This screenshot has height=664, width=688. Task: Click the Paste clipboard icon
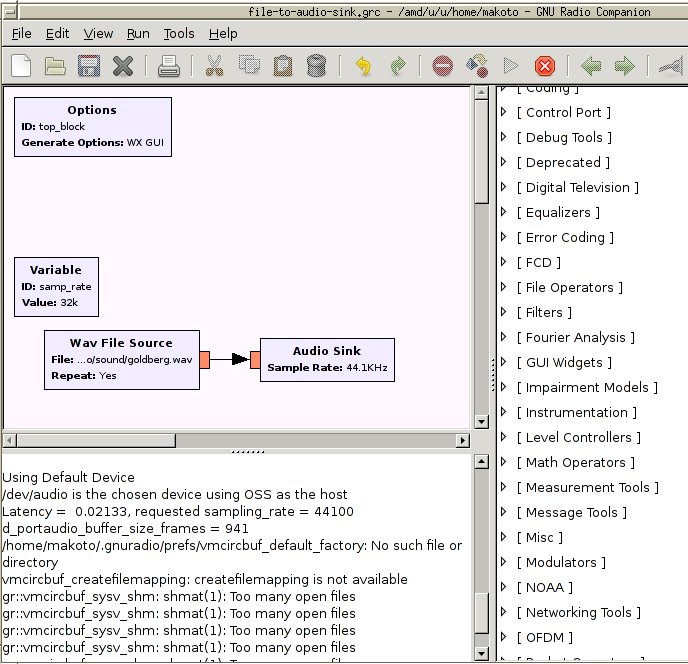tap(283, 66)
